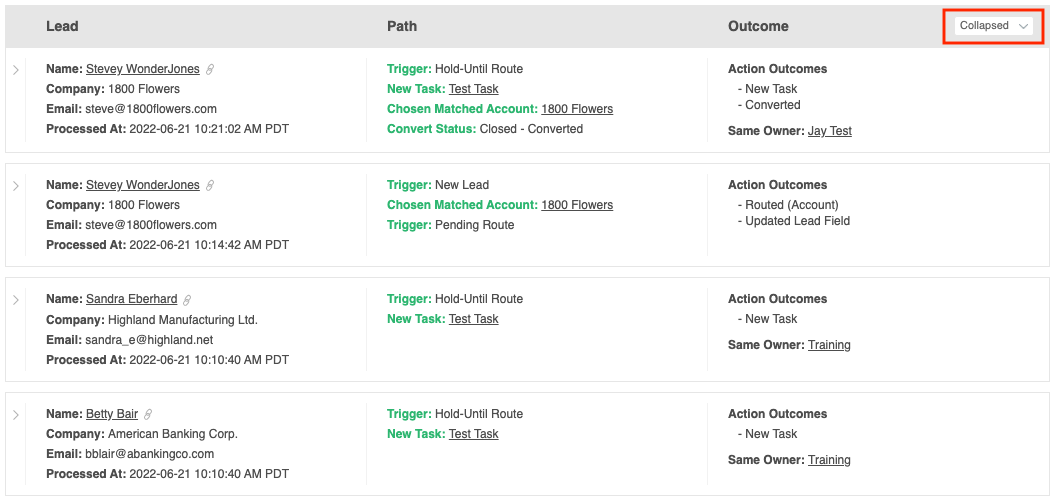Open Test Task link in Sandra Eberhard row
This screenshot has height=500, width=1056.
point(473,319)
